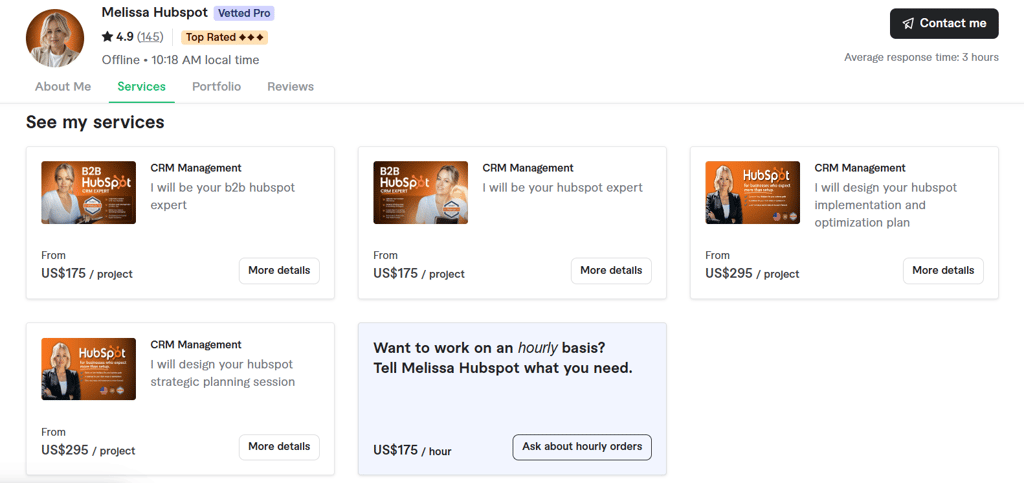
Task: Click the strategic planning session thumbnail
Action: coord(88,369)
